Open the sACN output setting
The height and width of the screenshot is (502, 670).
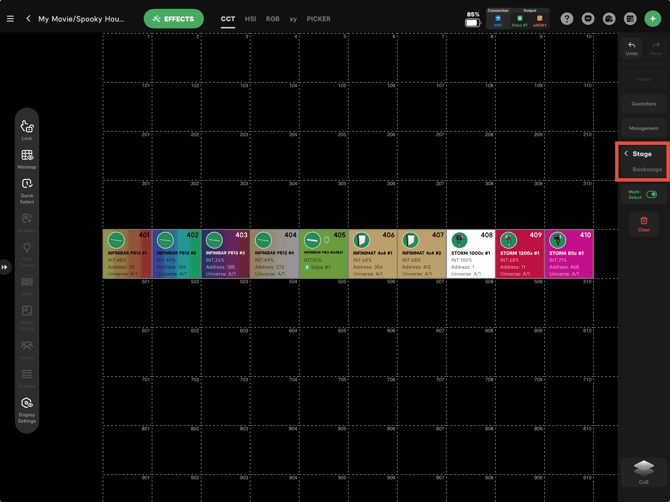(x=540, y=21)
